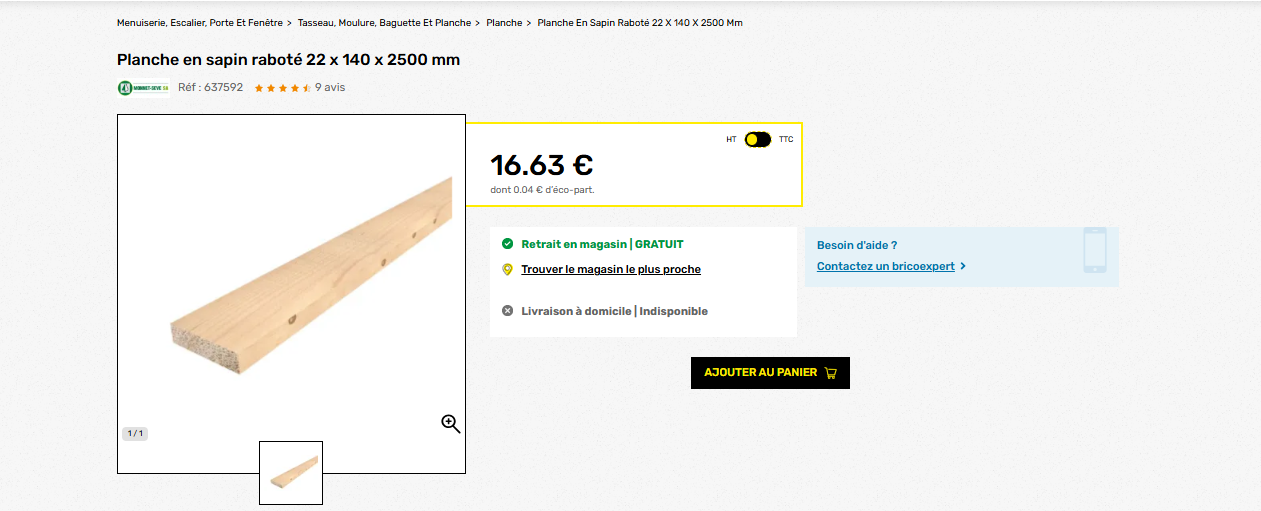Screen dimensions: 1261x511
Task: Open Menuiserie, Escalier, Porte Et Fenêtre breadcrumb
Action: (199, 23)
